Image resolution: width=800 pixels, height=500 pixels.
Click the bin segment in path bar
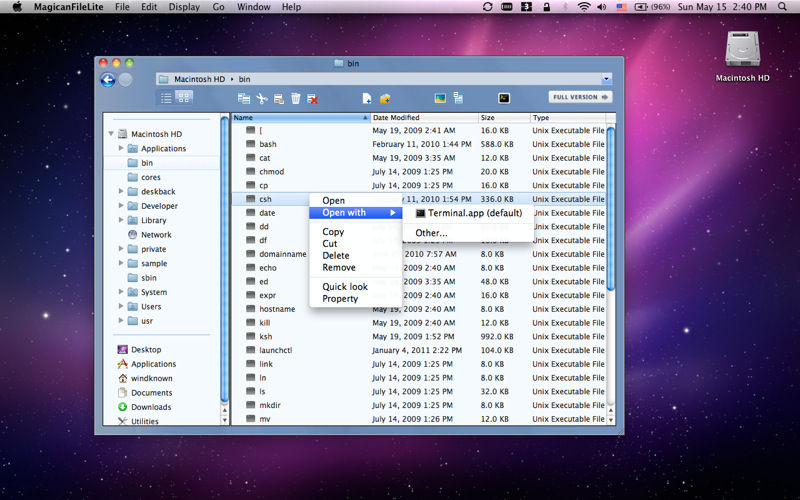tap(244, 79)
